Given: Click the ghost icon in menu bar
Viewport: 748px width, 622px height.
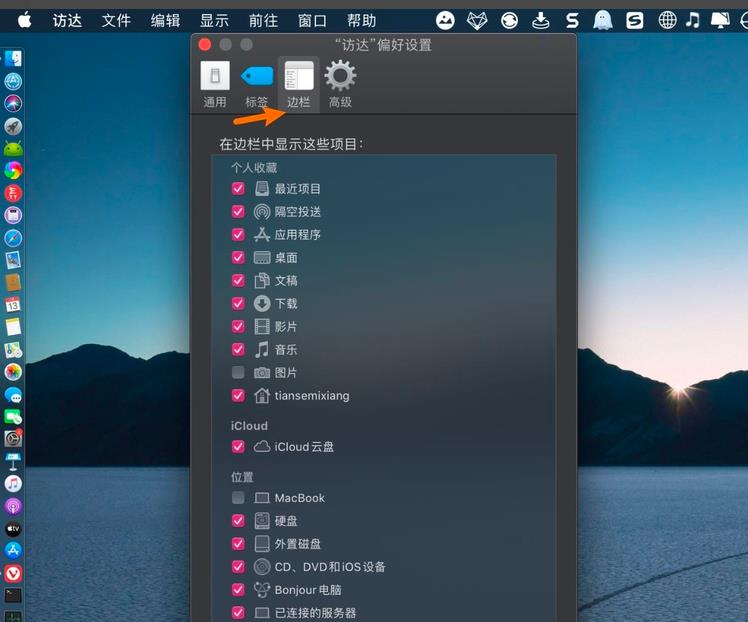Looking at the screenshot, I should (603, 21).
